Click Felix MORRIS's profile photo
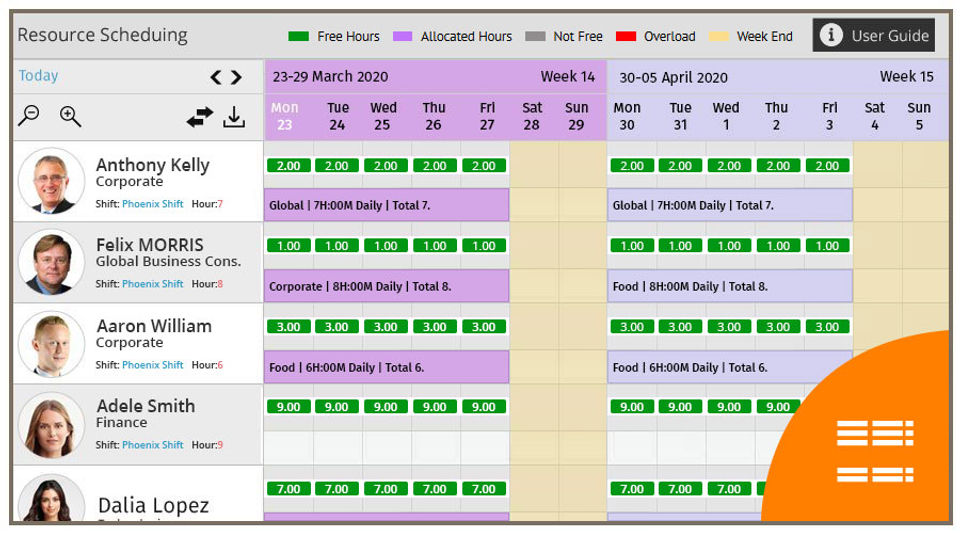Screen dimensions: 960x533 click(51, 262)
